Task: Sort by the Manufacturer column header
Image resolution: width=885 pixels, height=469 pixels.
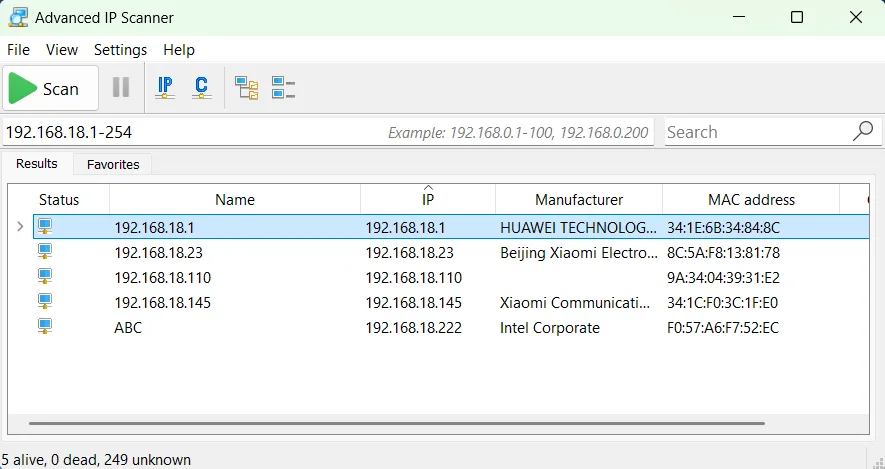Action: tap(579, 199)
